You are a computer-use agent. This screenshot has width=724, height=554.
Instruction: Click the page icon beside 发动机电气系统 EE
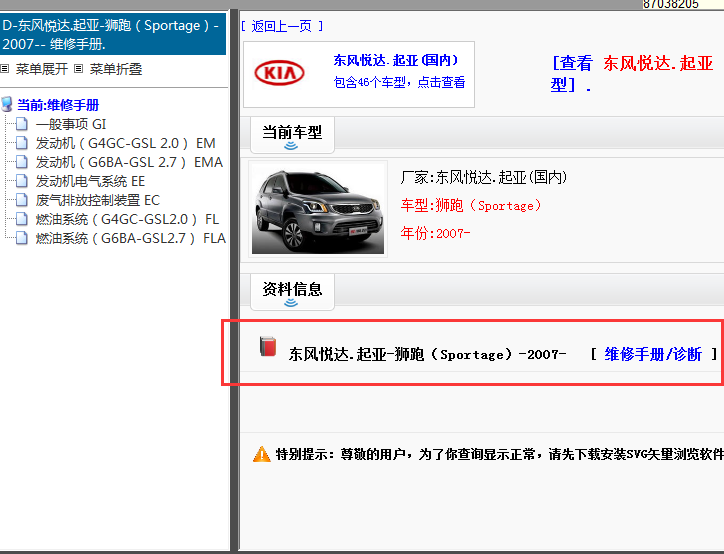point(22,181)
